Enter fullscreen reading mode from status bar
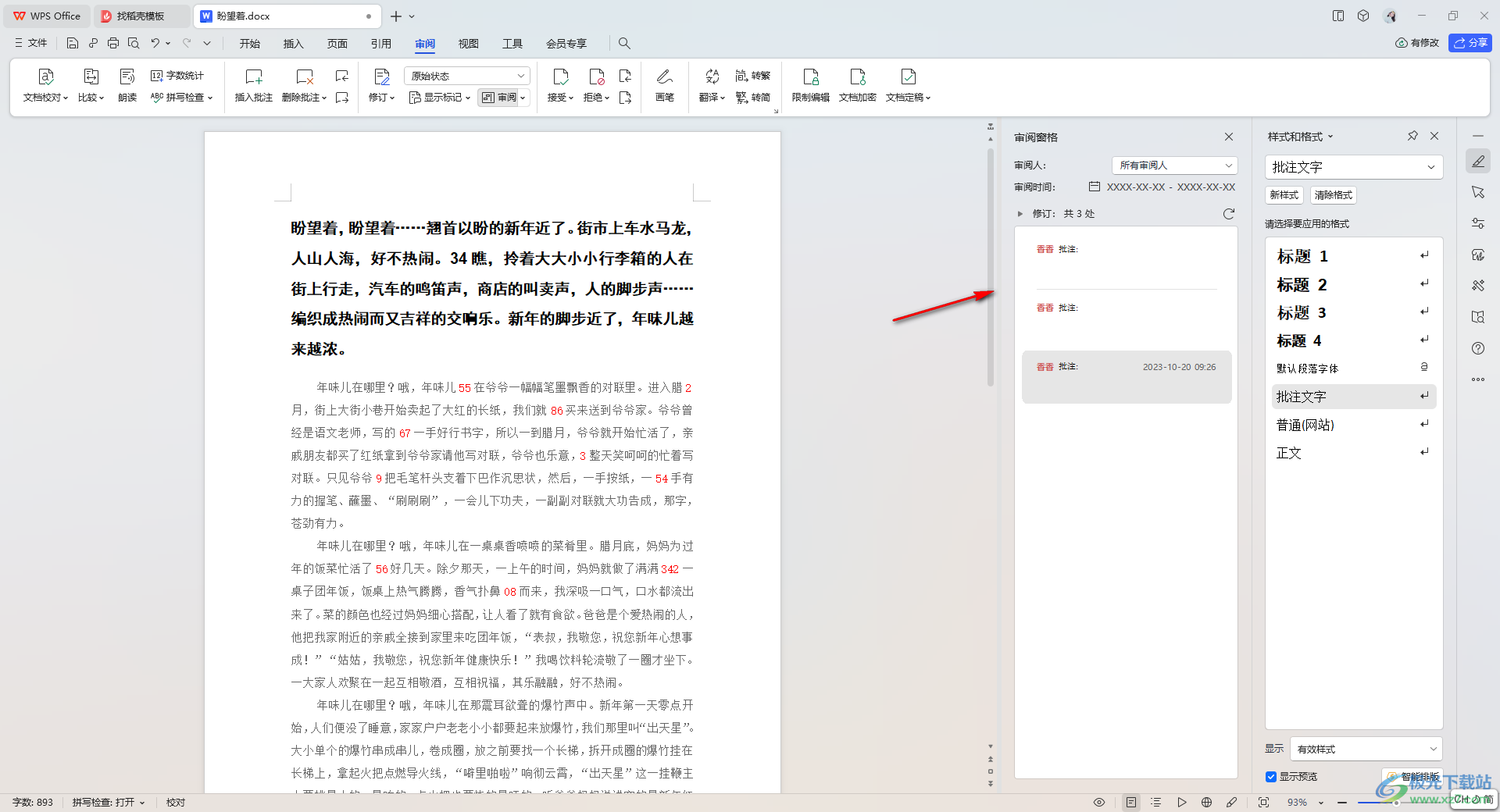 (x=1264, y=802)
